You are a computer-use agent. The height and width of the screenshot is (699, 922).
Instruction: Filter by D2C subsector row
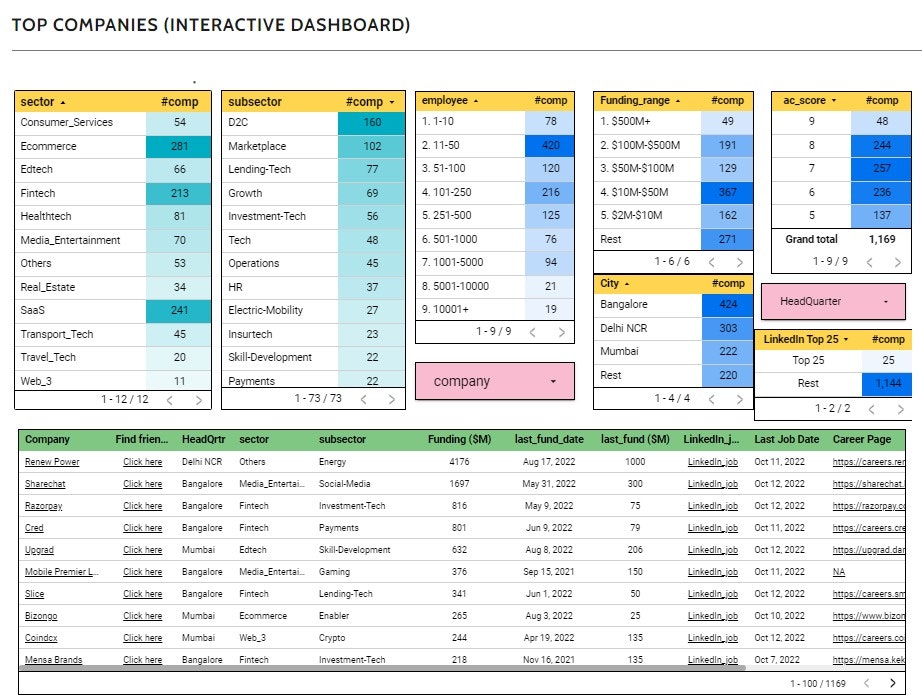point(313,122)
